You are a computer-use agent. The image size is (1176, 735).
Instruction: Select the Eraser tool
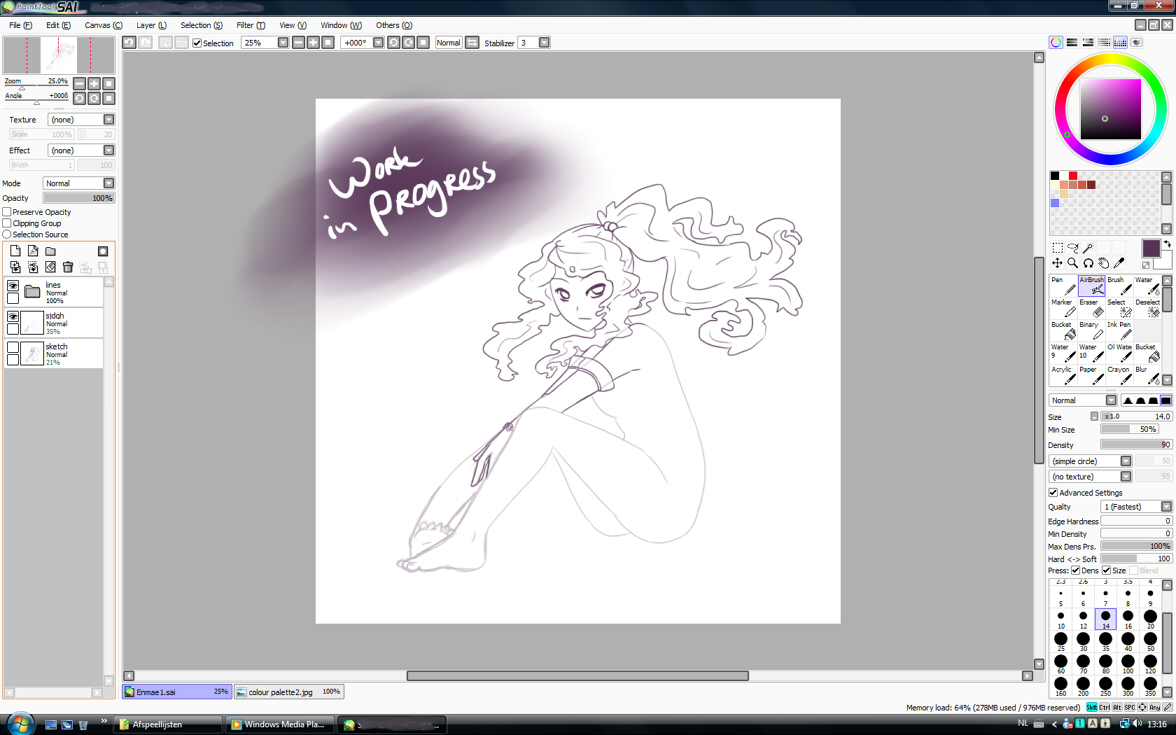(x=1090, y=308)
